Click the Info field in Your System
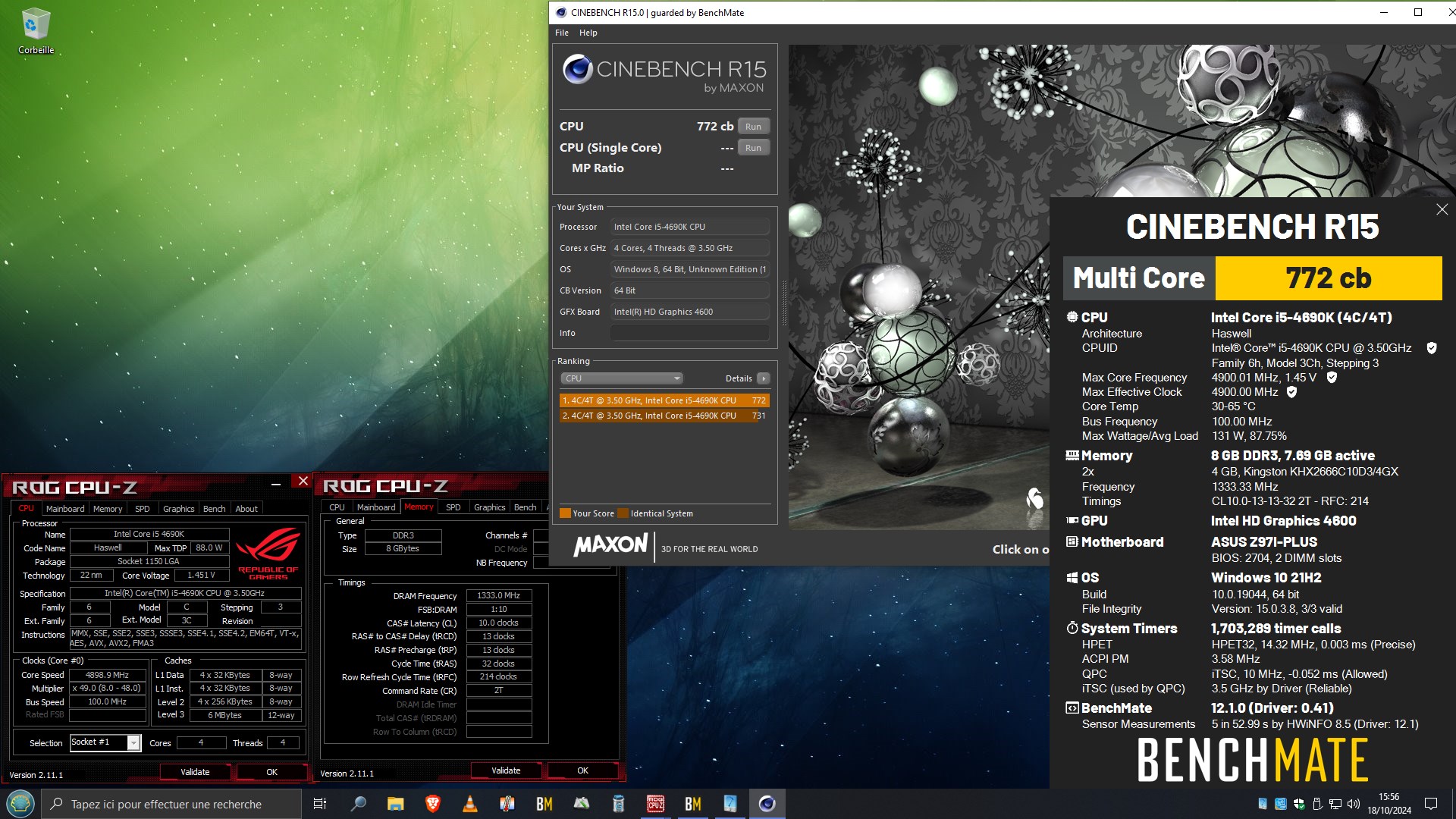The height and width of the screenshot is (819, 1456). coord(689,333)
